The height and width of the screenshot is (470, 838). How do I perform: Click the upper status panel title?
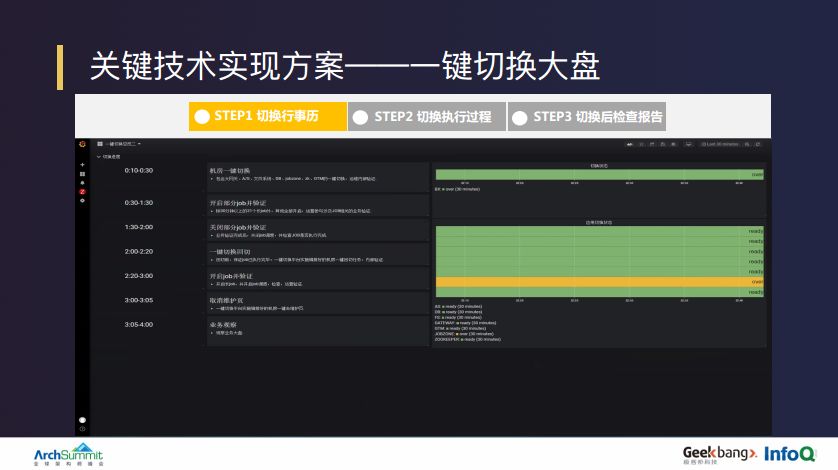pyautogui.click(x=599, y=166)
